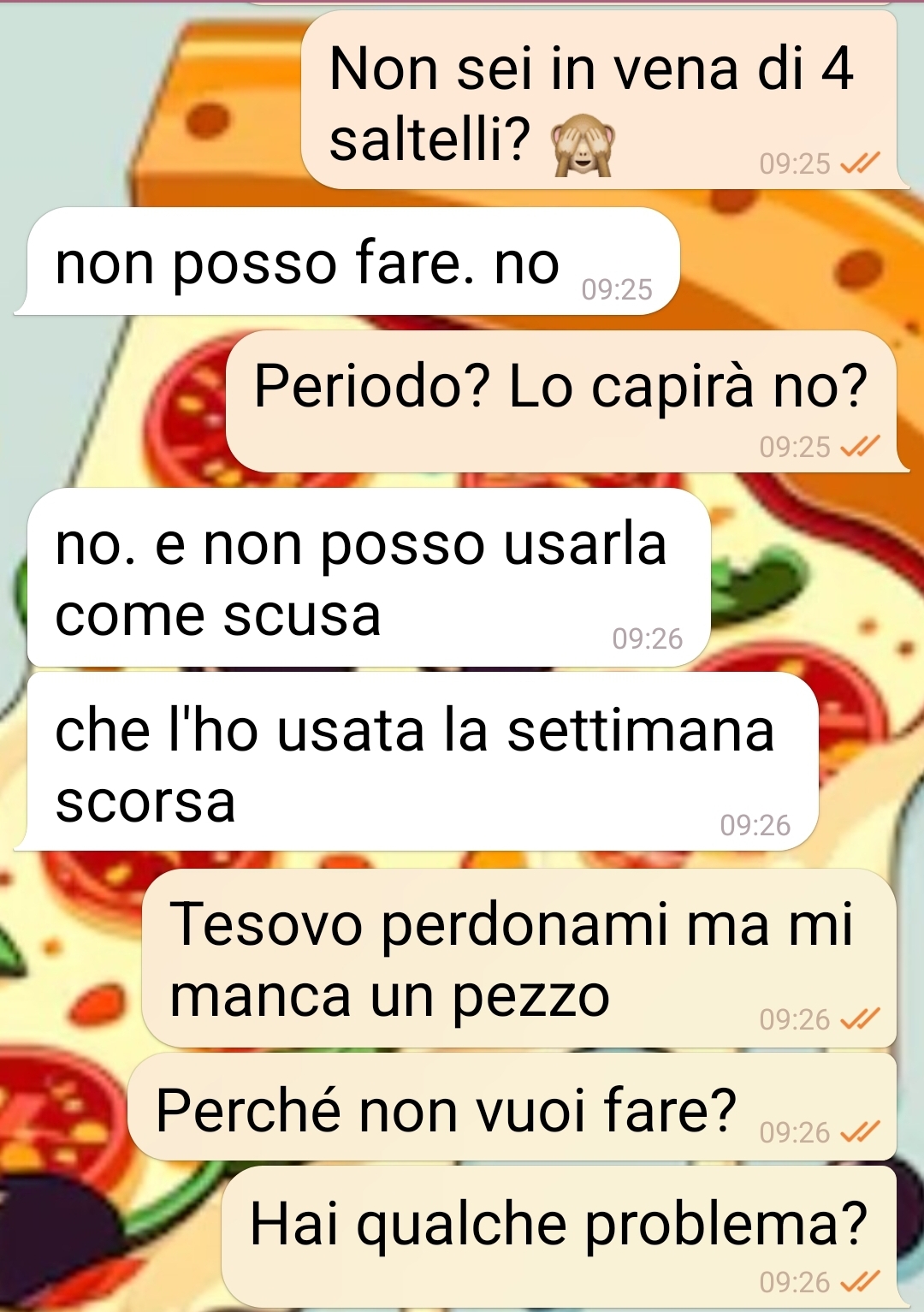924x1312 pixels.
Task: Tap 09:26 timestamp on 'come scusa' message
Action: [x=648, y=638]
